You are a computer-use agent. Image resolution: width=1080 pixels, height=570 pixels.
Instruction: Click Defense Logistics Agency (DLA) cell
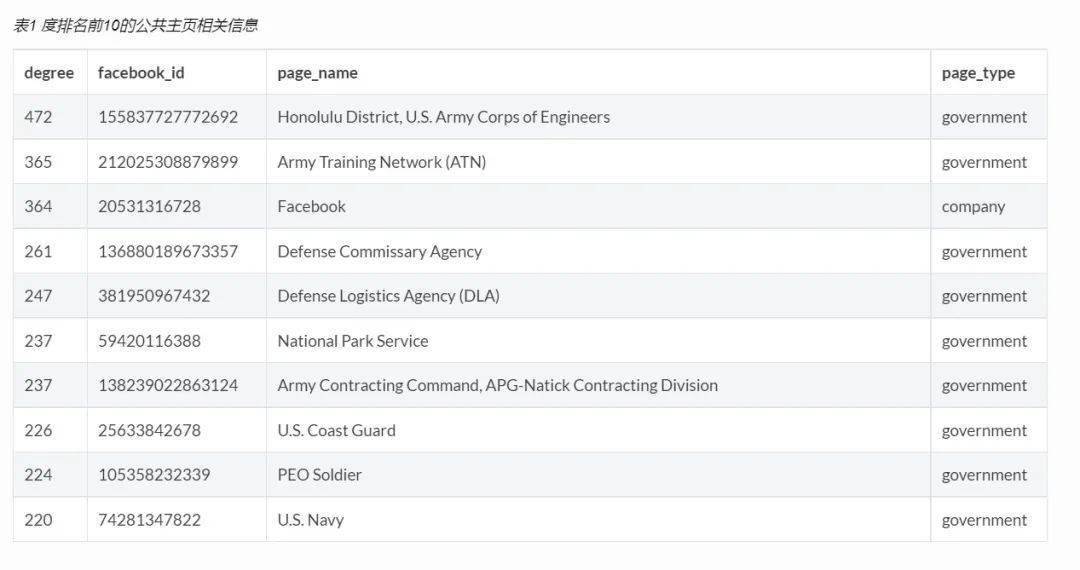point(388,296)
